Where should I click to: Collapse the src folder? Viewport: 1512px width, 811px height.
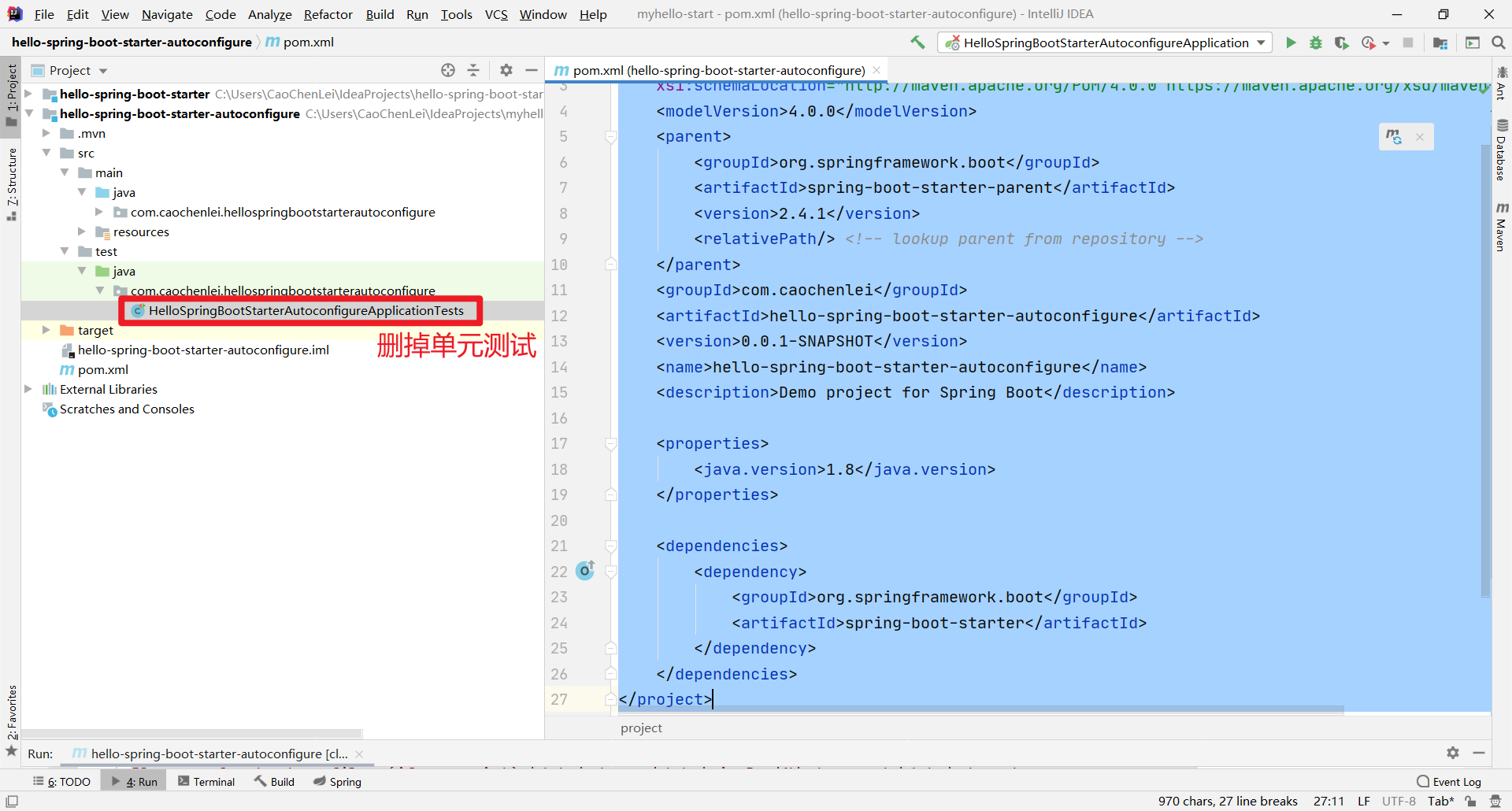point(46,153)
